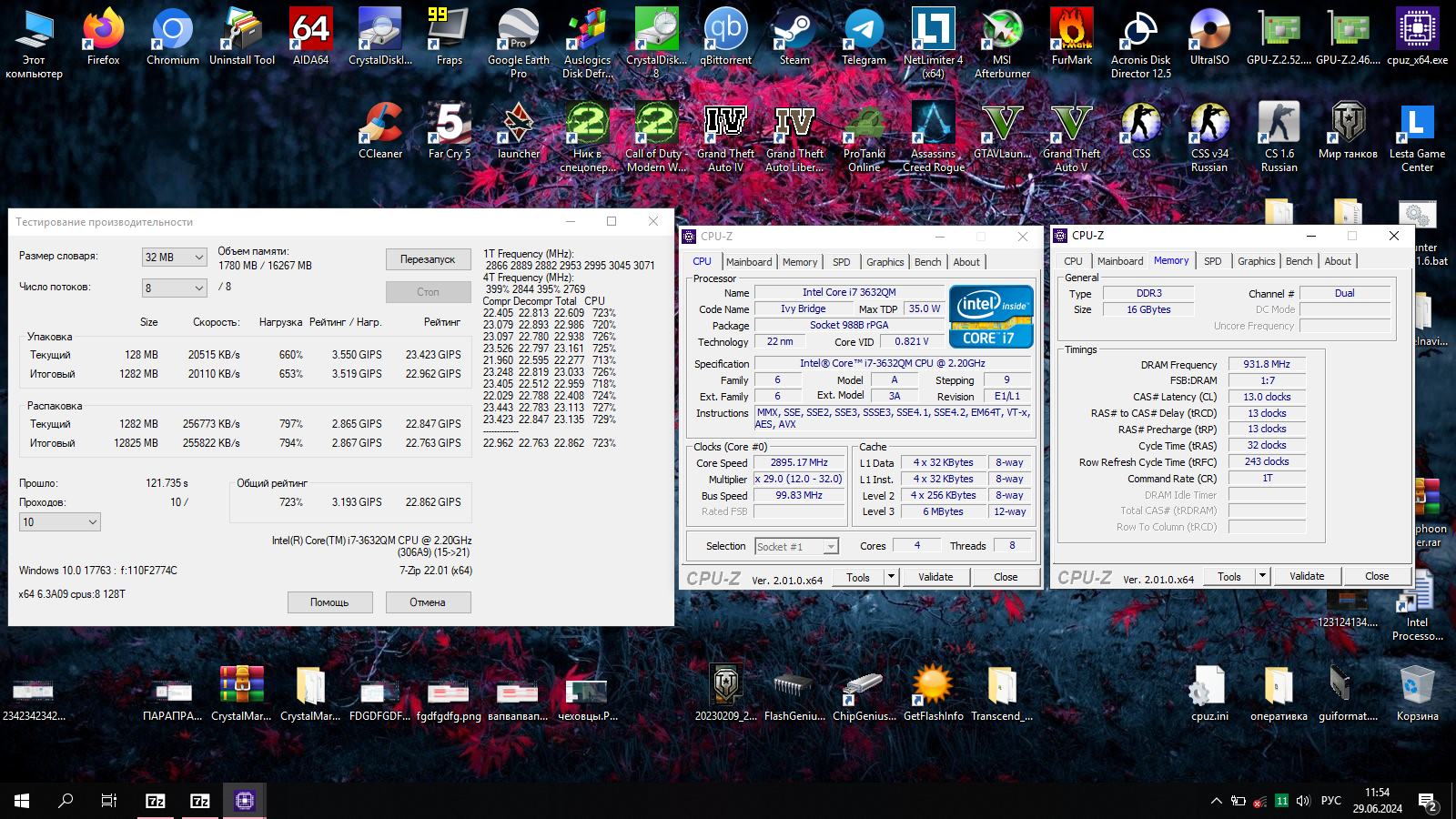The image size is (1456, 819).
Task: Open the FlashGeniu... desktop icon
Action: [x=794, y=693]
